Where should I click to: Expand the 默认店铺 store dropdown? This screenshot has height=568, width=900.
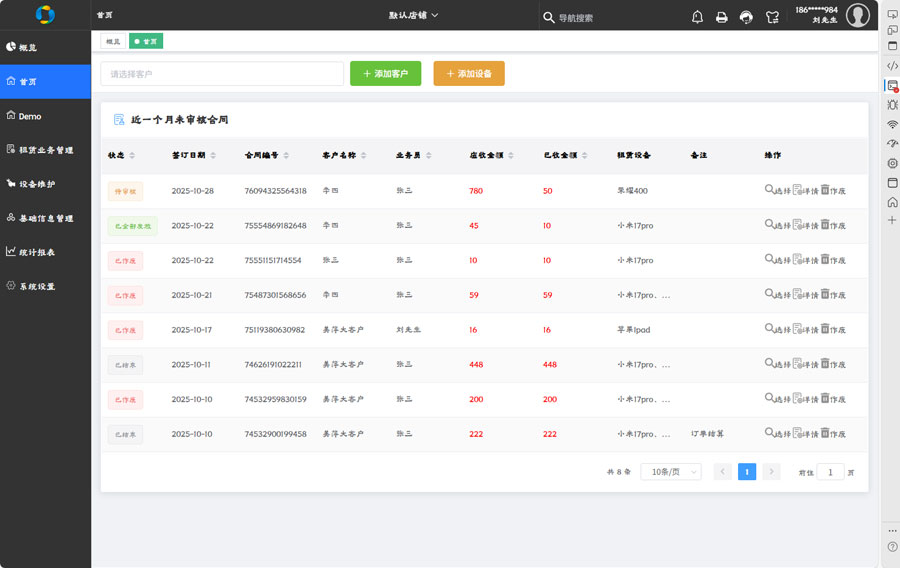413,16
